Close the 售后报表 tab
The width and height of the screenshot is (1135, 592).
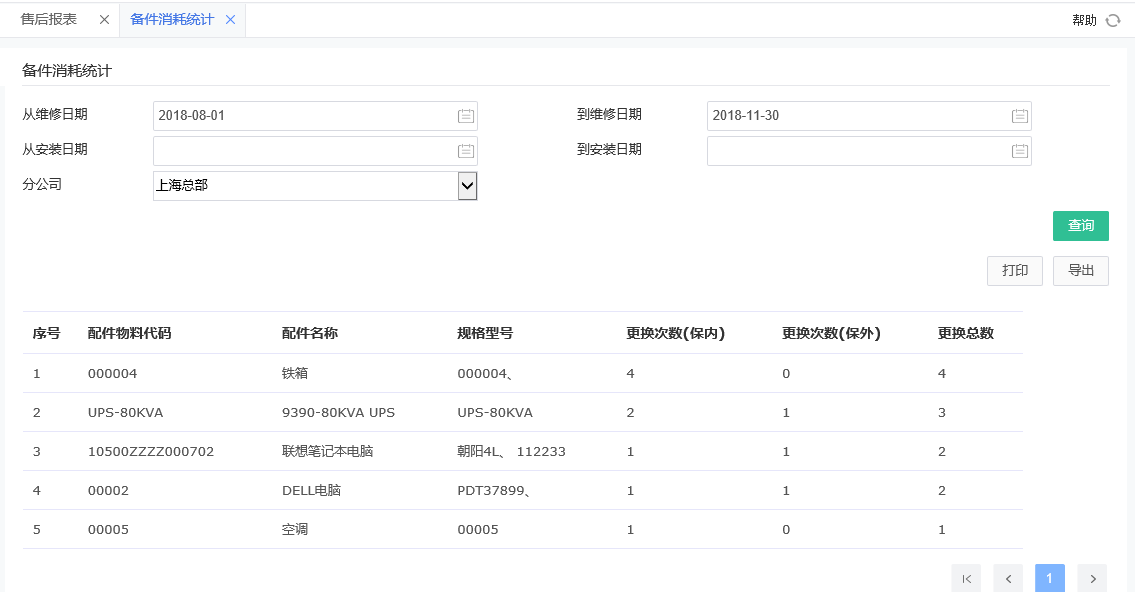click(x=103, y=19)
